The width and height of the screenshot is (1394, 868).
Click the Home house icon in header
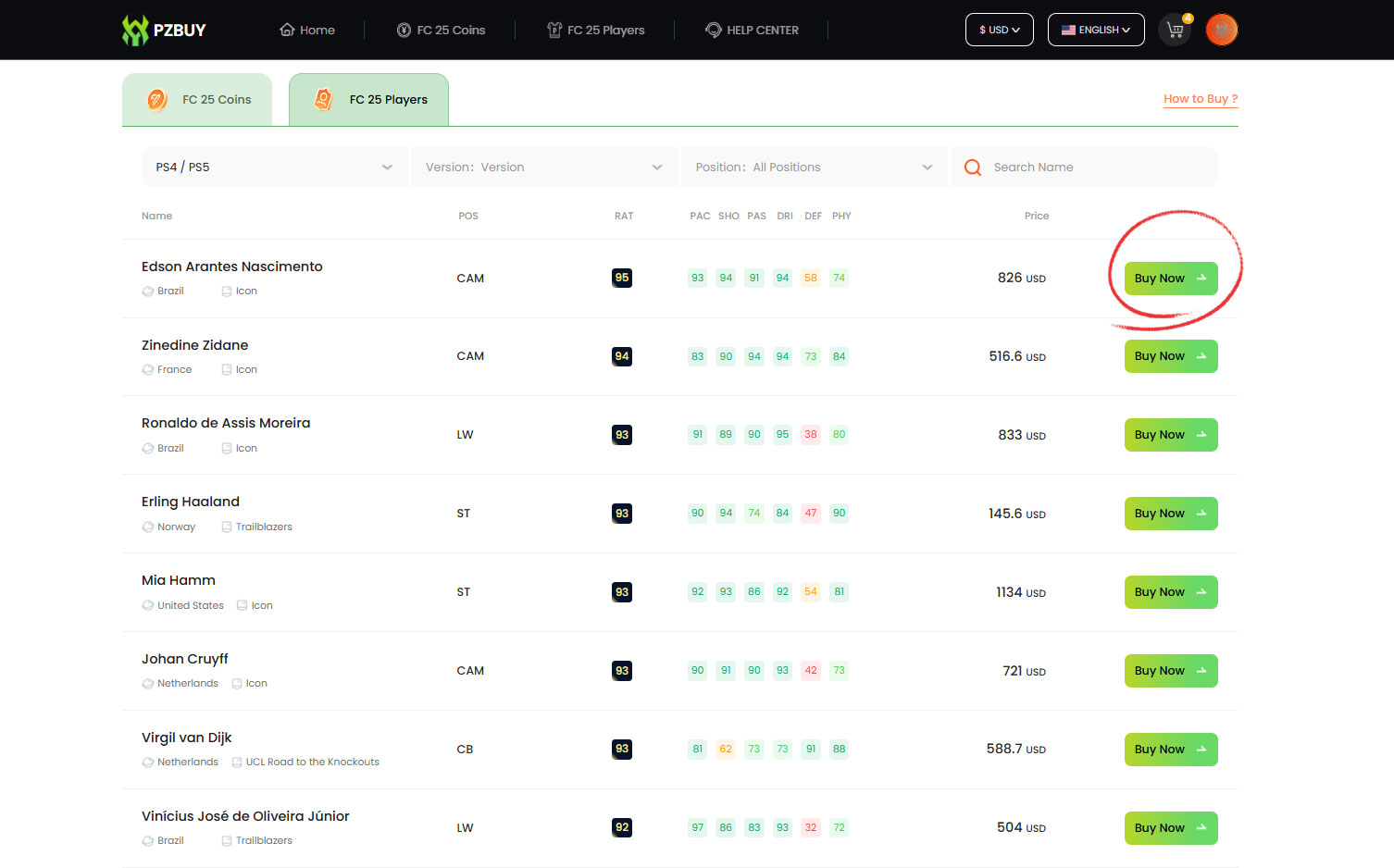[x=287, y=30]
